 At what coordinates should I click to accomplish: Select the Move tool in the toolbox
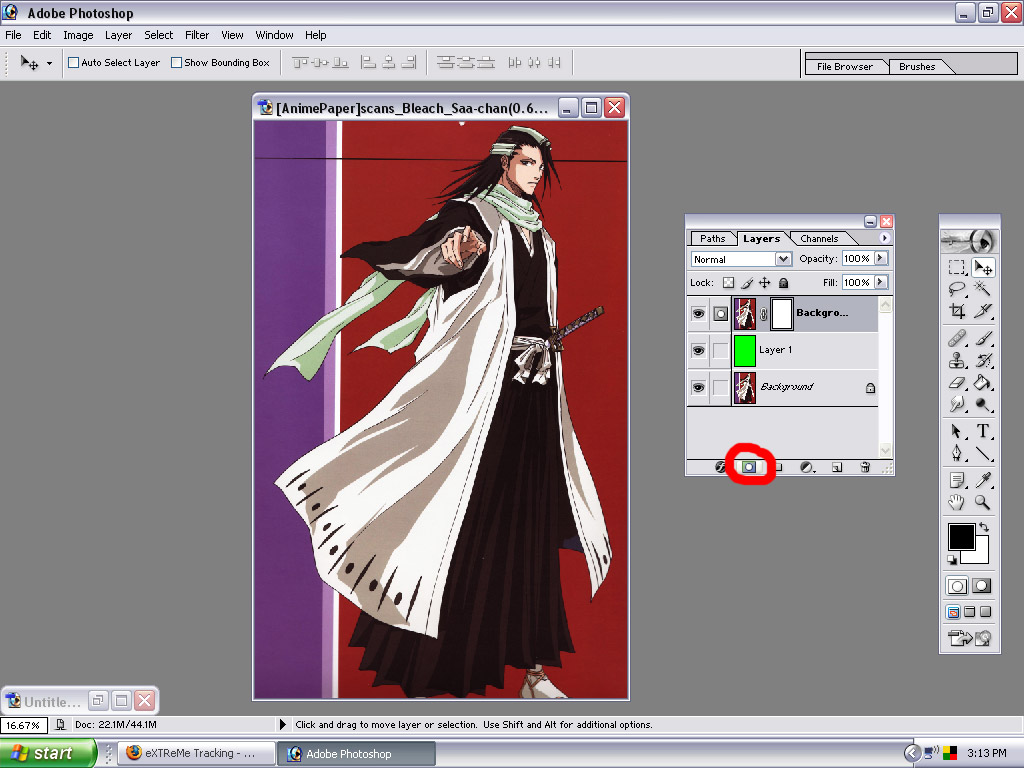pyautogui.click(x=982, y=267)
